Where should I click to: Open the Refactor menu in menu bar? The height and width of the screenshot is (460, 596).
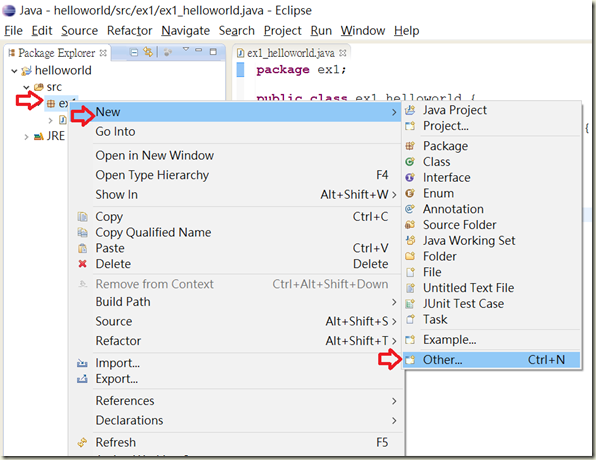(129, 30)
